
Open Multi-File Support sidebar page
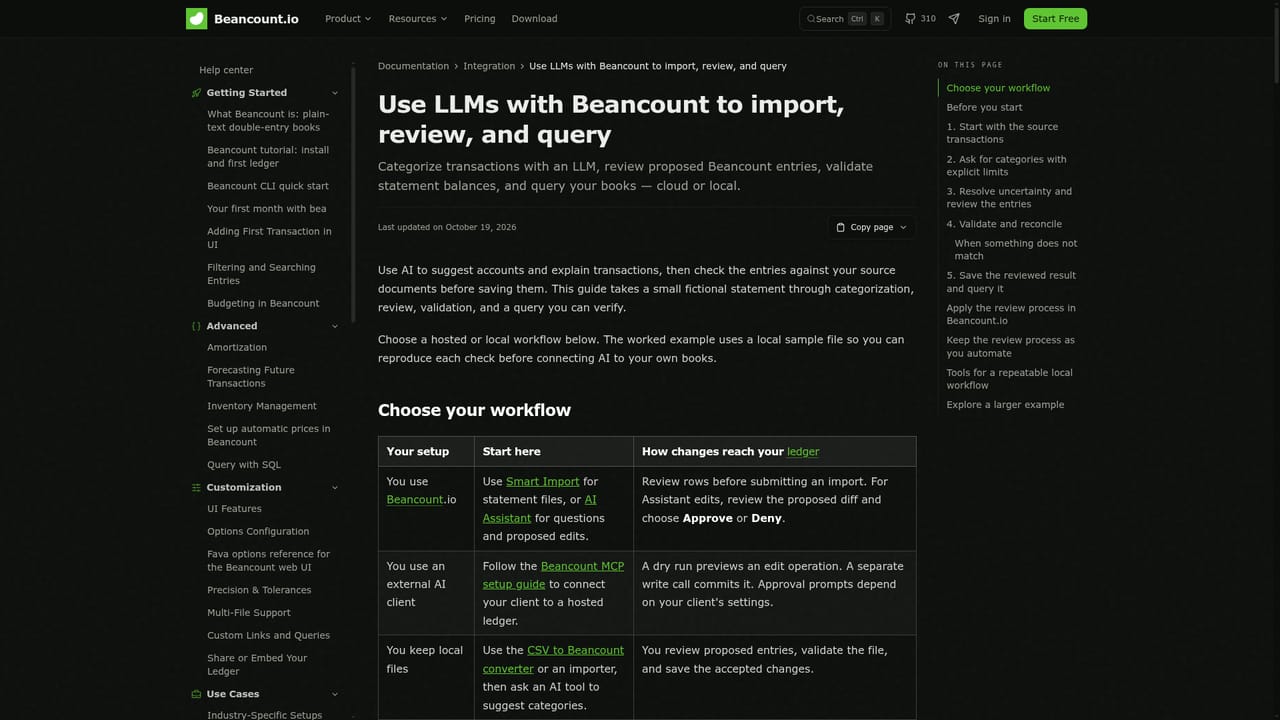[249, 612]
